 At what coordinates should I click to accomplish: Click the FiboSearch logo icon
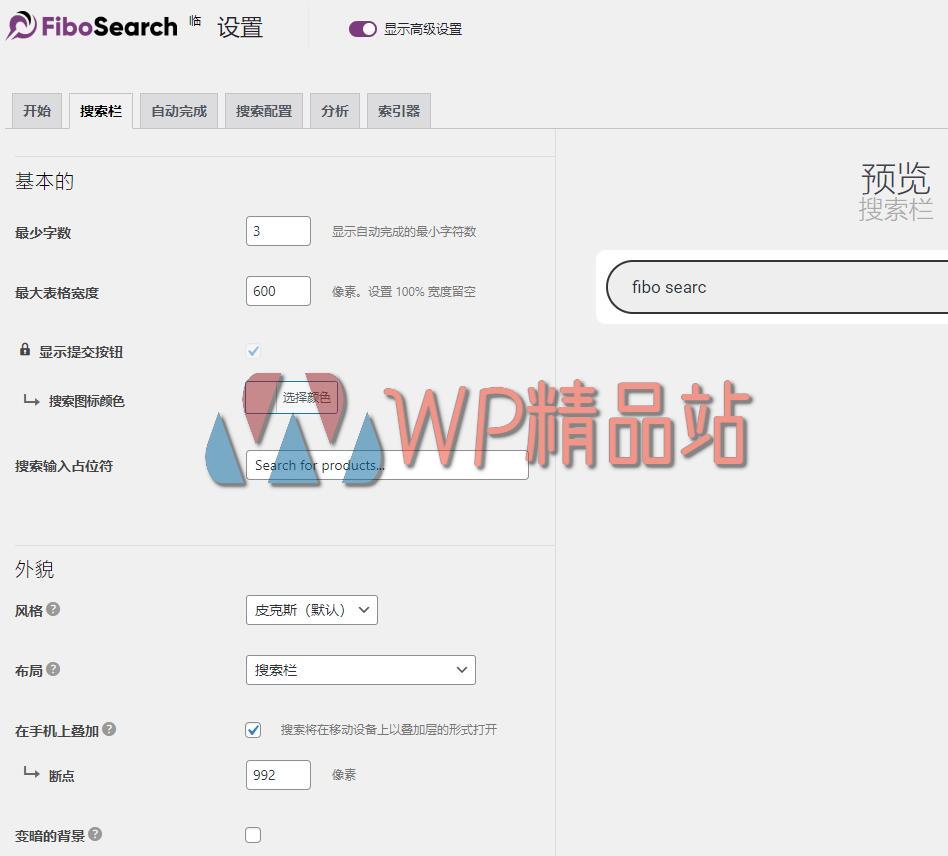click(22, 27)
